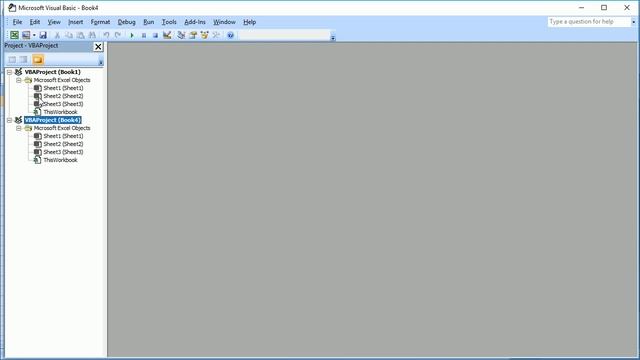Open the Insert menu
640x360 pixels.
click(76, 22)
